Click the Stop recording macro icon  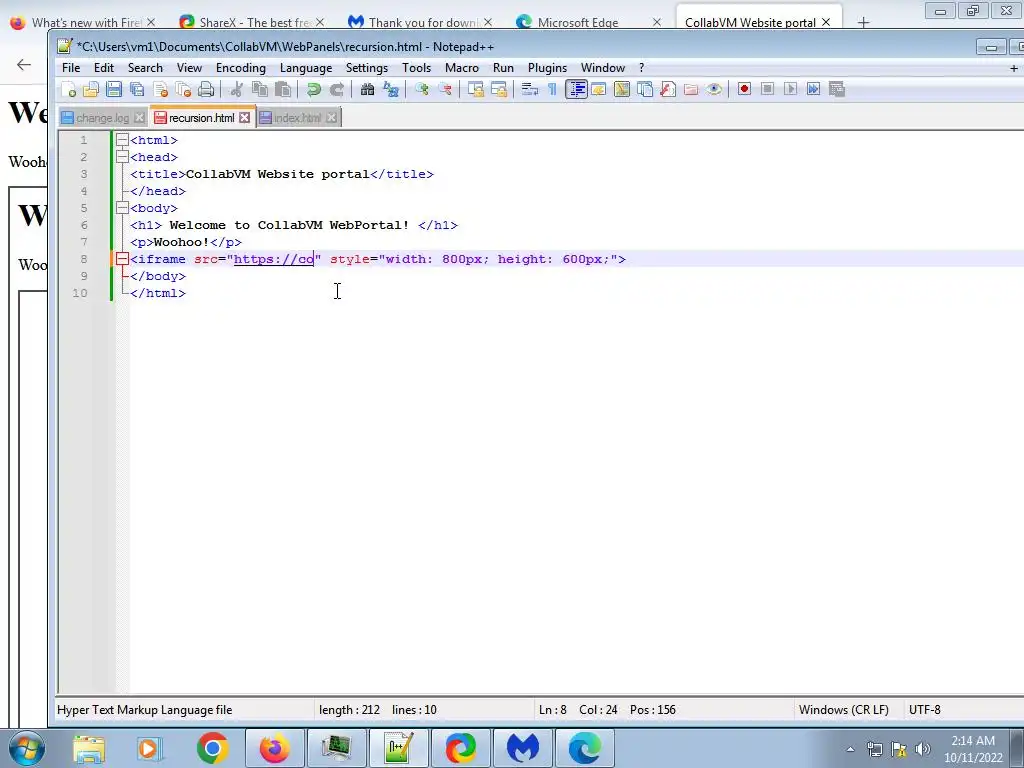tap(767, 89)
